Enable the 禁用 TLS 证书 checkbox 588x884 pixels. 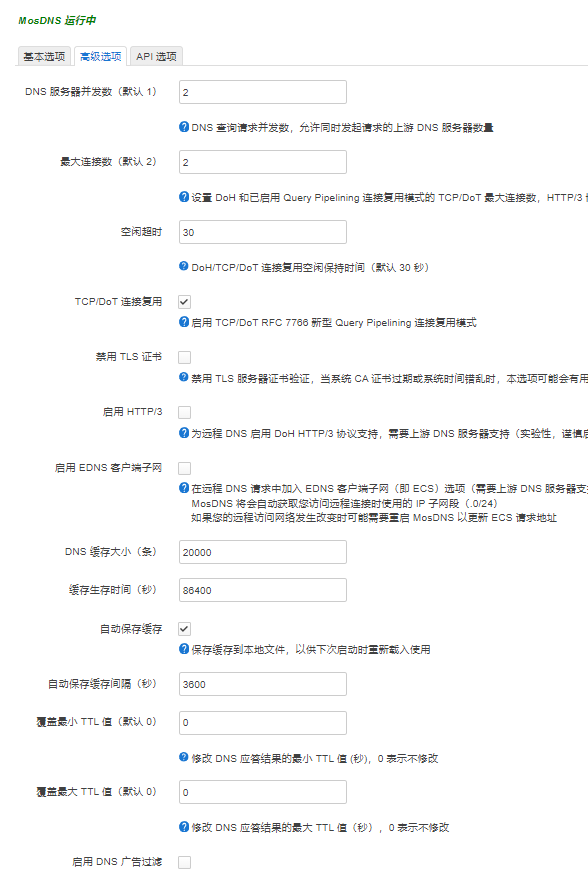184,357
